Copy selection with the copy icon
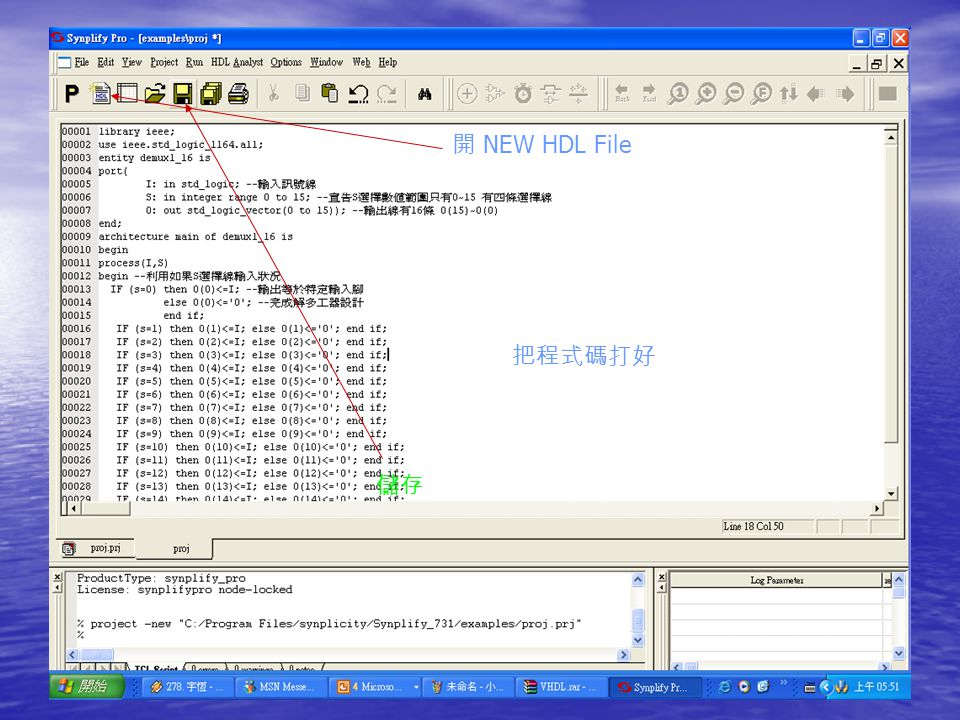This screenshot has height=720, width=960. [302, 94]
